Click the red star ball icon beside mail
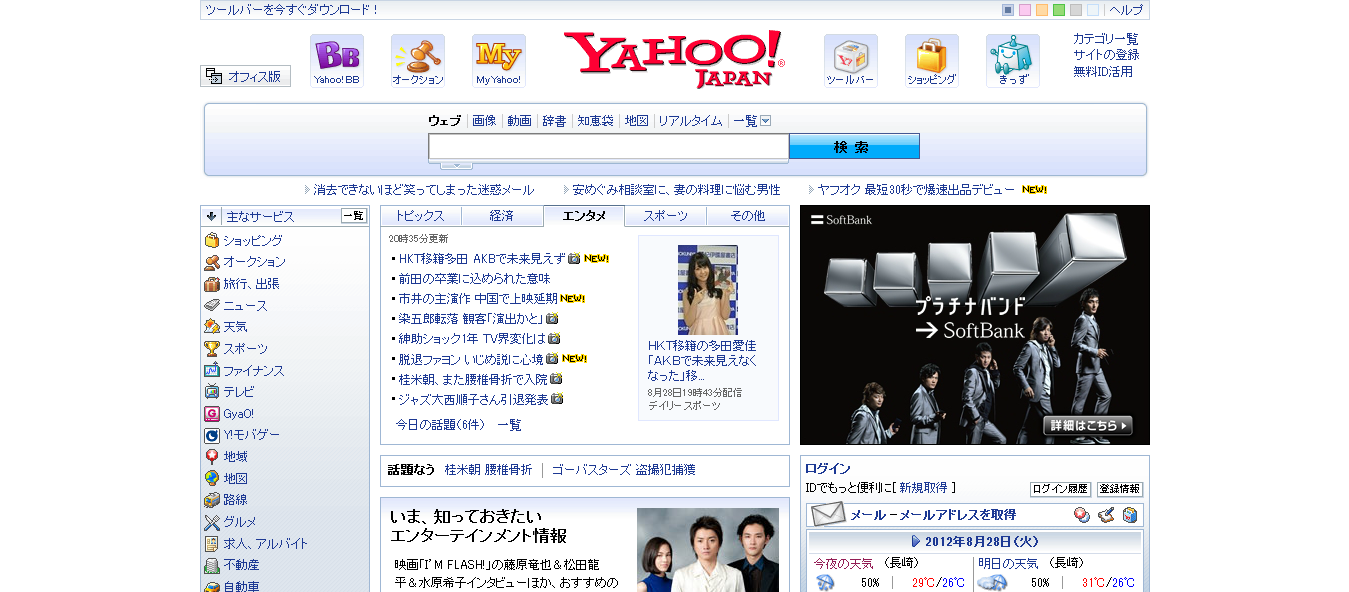Viewport: 1349px width, 592px height. [x=1082, y=515]
